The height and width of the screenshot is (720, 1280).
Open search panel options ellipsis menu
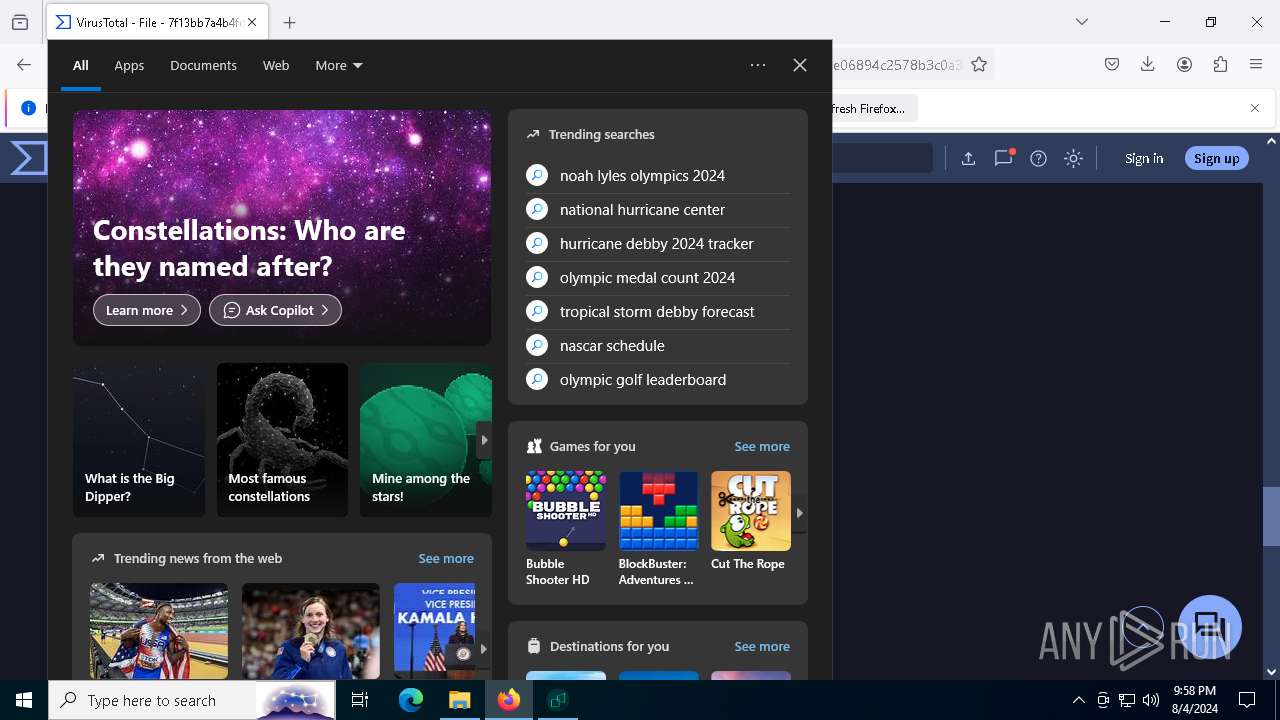[758, 65]
